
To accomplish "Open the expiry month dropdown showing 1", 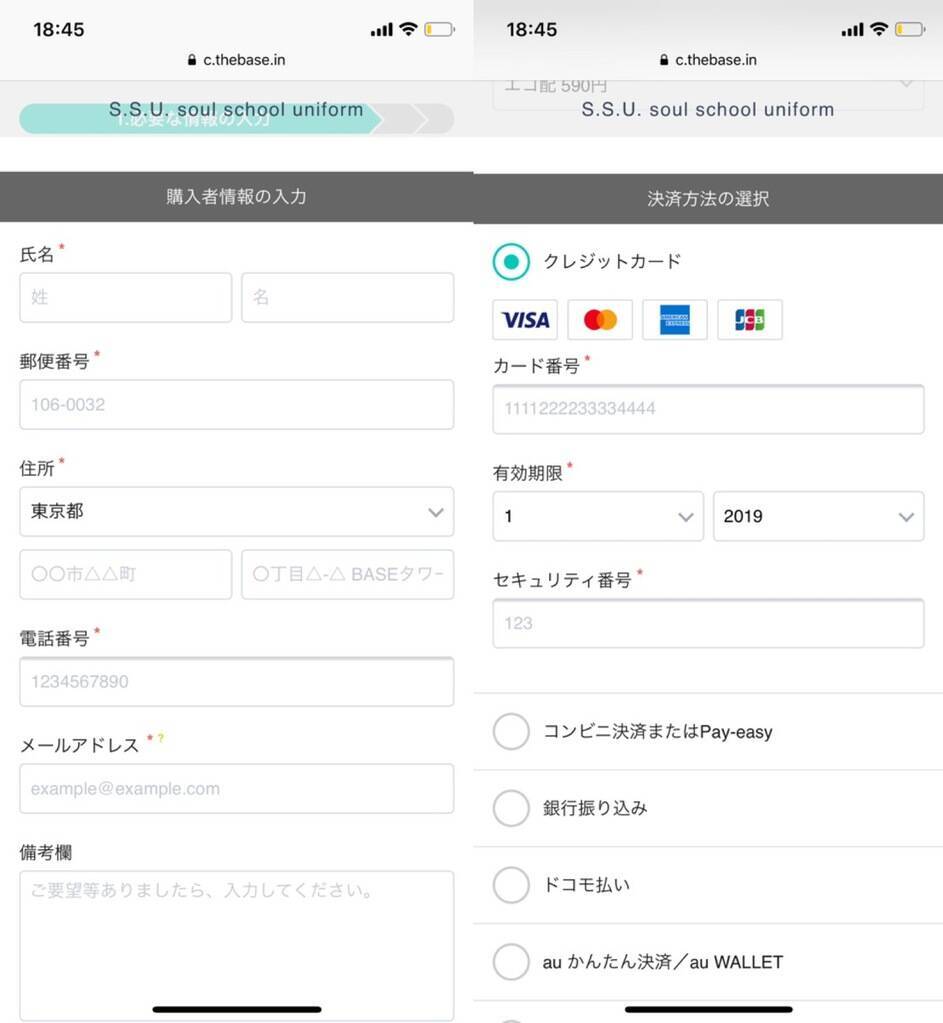I will point(597,517).
